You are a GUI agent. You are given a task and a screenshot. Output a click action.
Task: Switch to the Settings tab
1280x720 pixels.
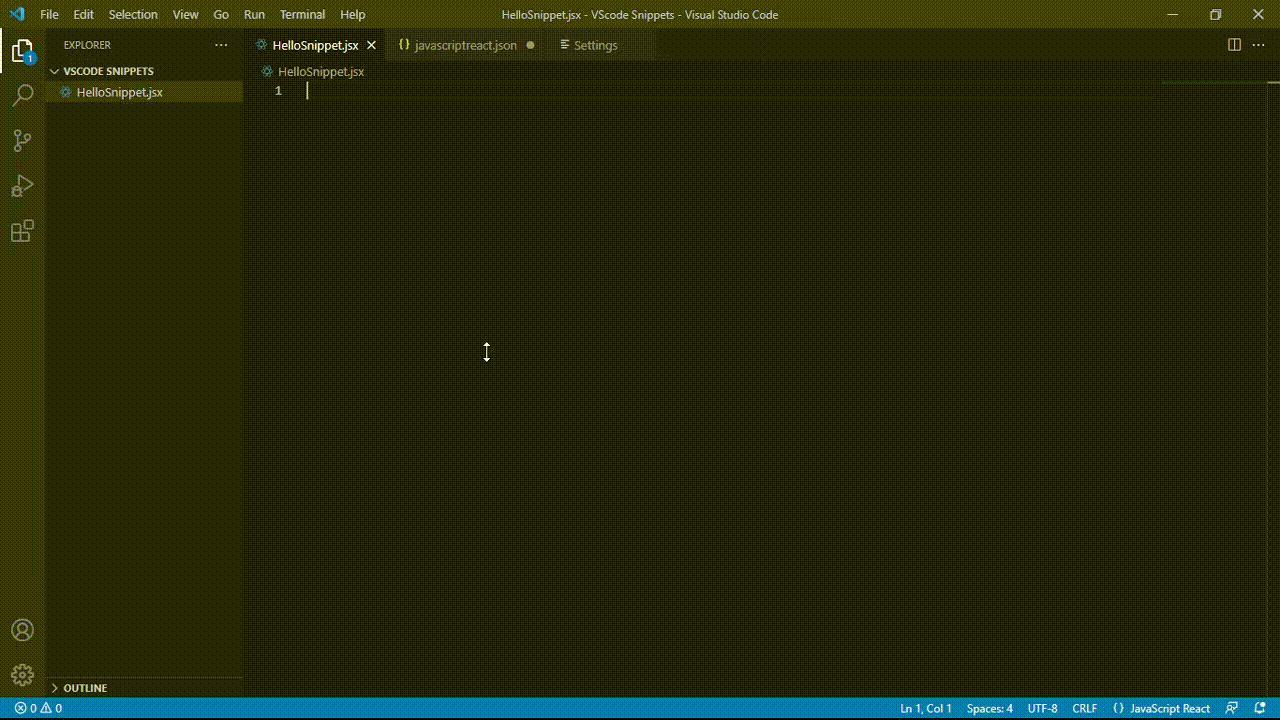coord(596,45)
